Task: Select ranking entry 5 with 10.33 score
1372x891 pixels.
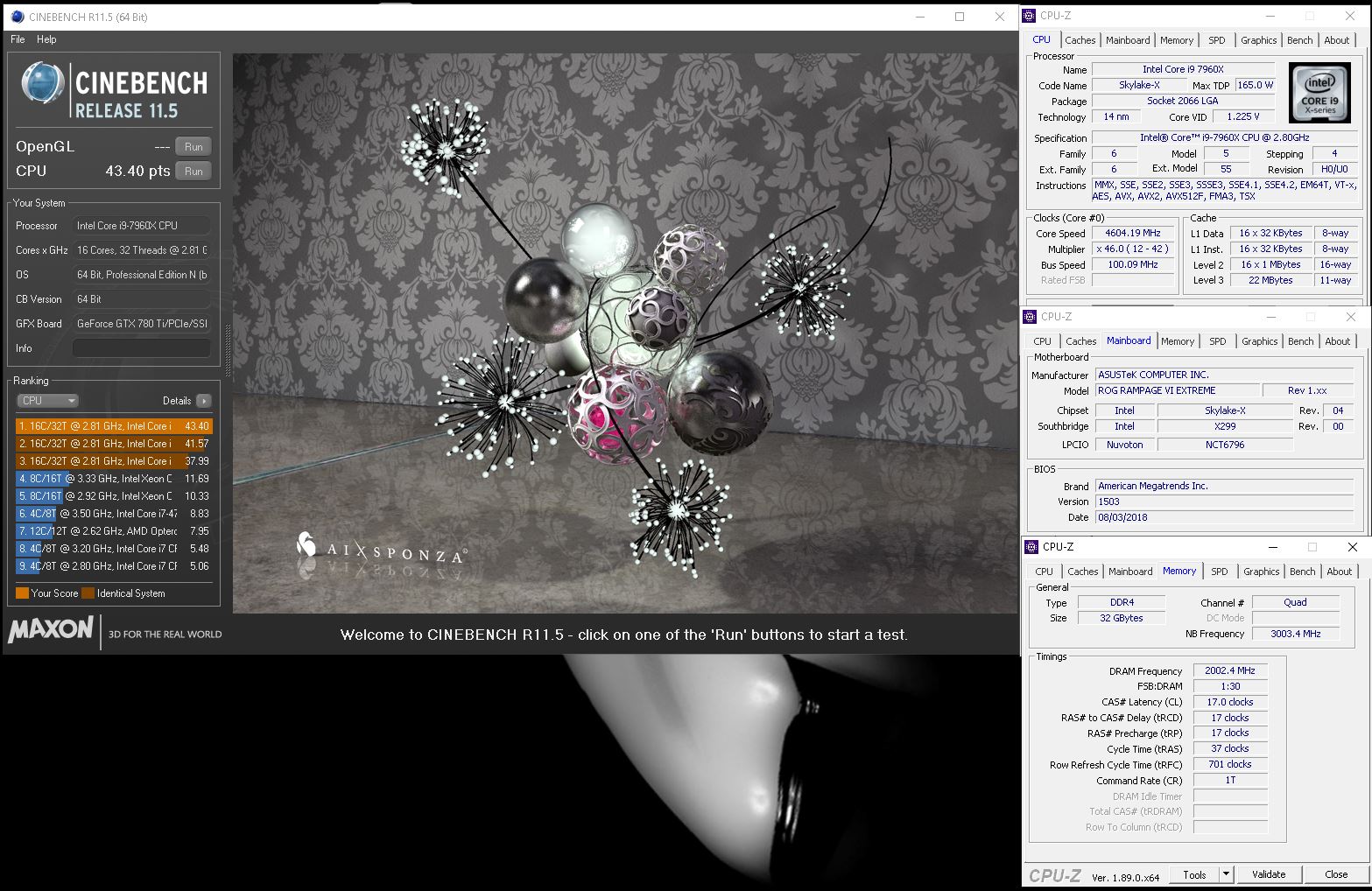Action: [114, 496]
